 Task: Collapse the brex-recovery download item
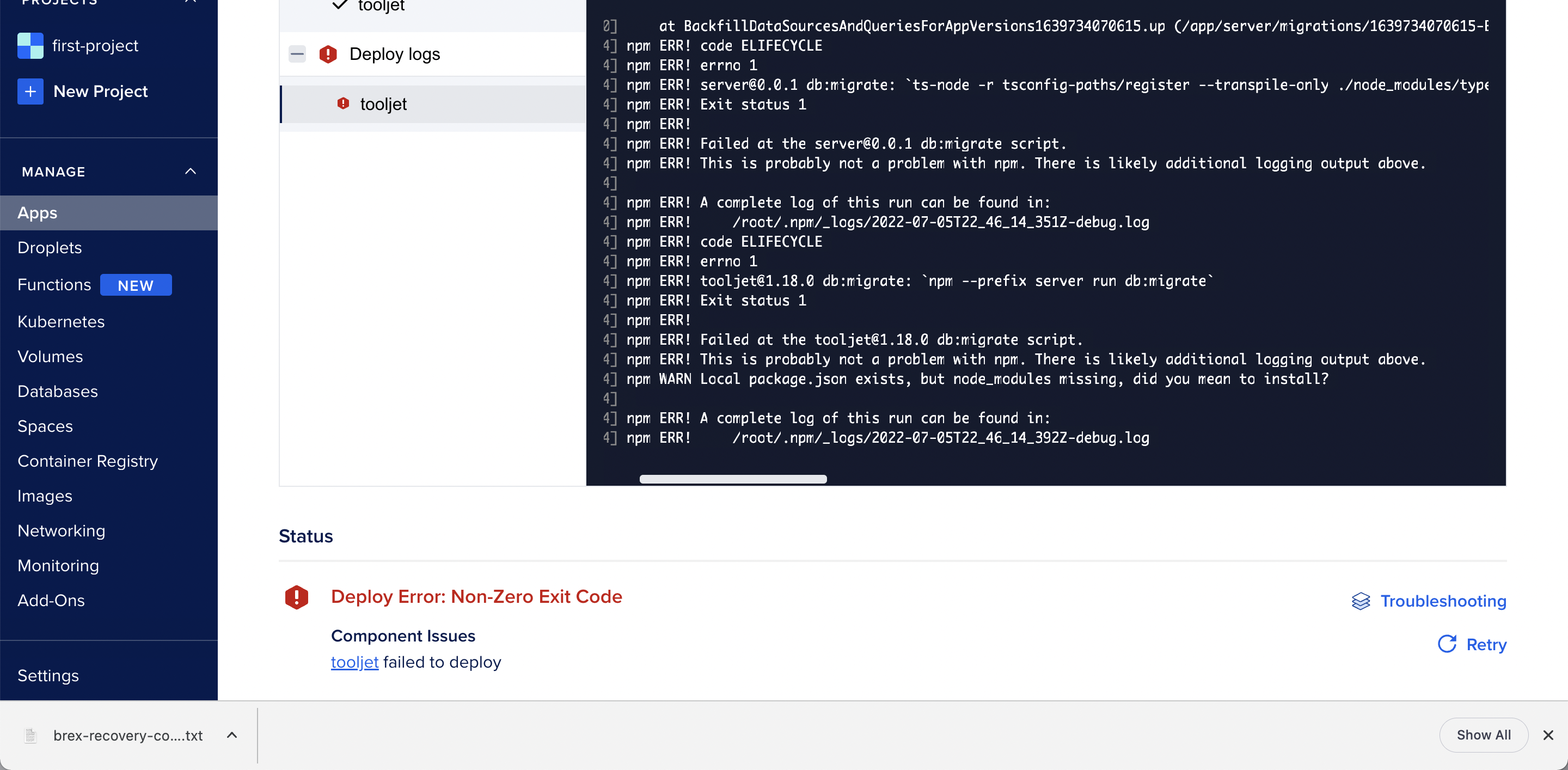click(231, 735)
